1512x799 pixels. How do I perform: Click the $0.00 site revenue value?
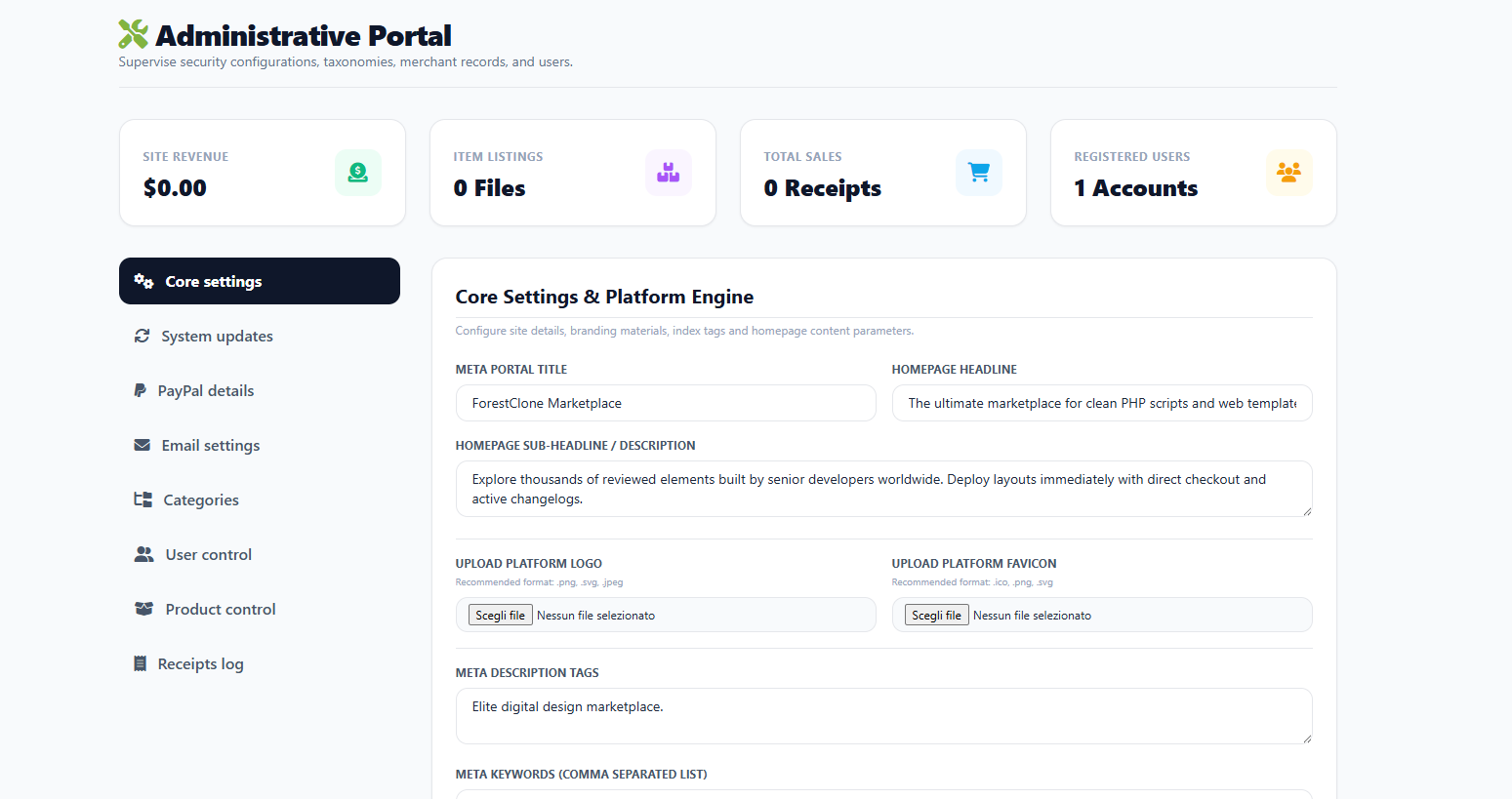pyautogui.click(x=175, y=188)
